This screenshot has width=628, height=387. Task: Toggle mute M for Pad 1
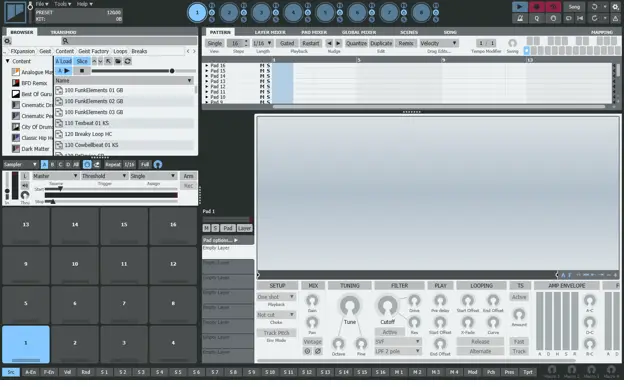point(206,228)
